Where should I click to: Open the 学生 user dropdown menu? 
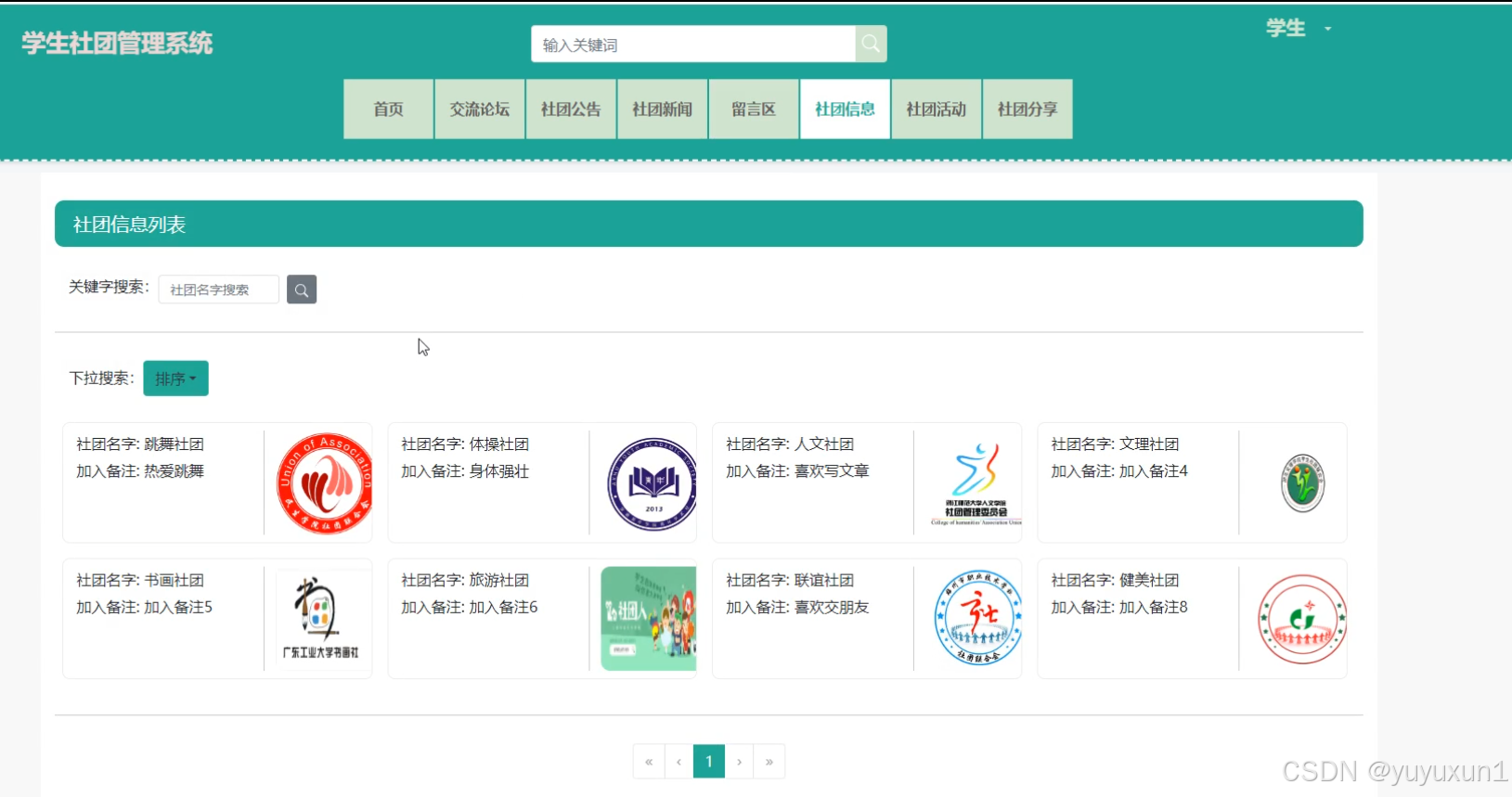coord(1299,29)
